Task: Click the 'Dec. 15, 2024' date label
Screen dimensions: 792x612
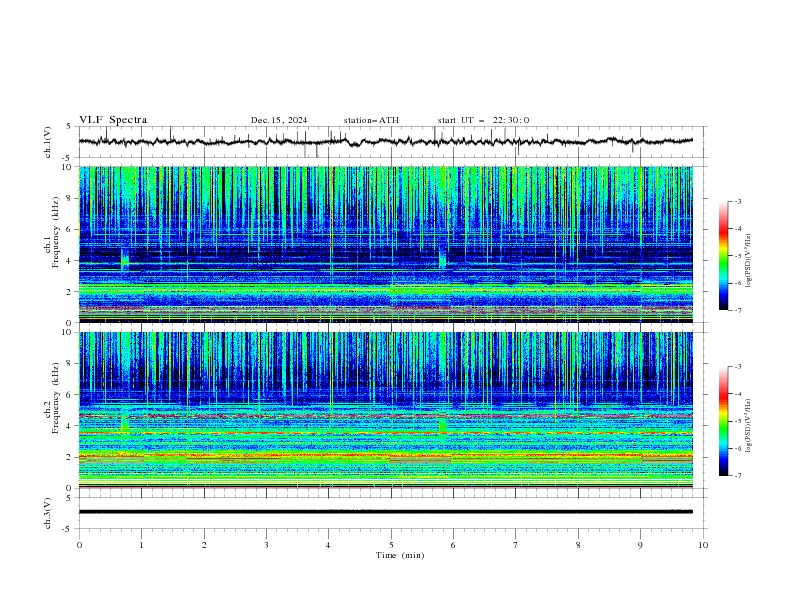Action: [279, 120]
